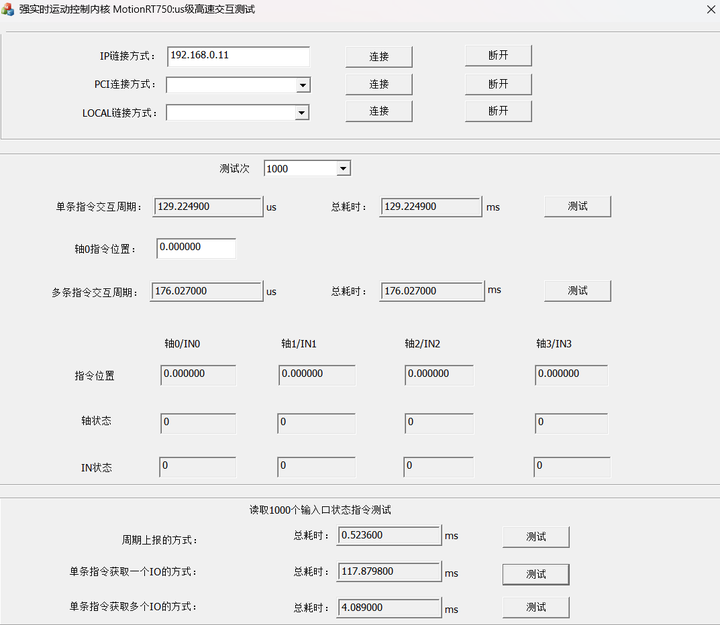Click 指令位置 field under 轴0/IN0
This screenshot has width=720, height=625.
coord(198,375)
